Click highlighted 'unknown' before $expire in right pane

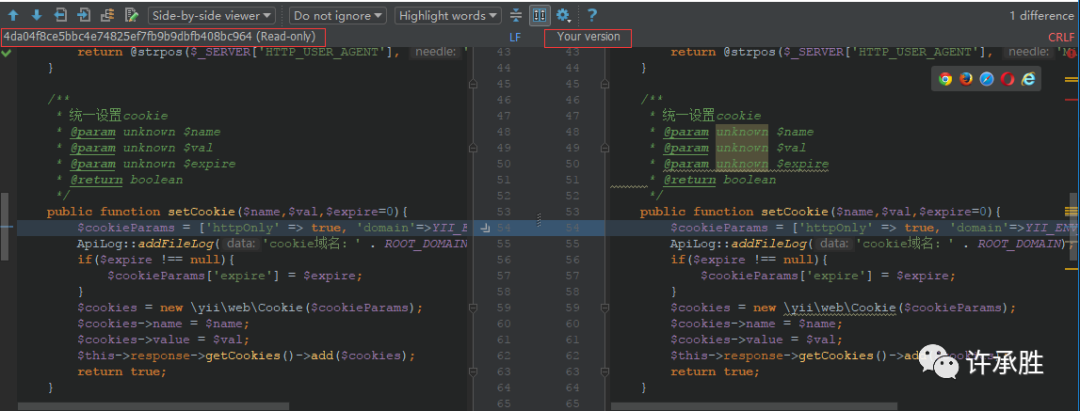point(742,164)
